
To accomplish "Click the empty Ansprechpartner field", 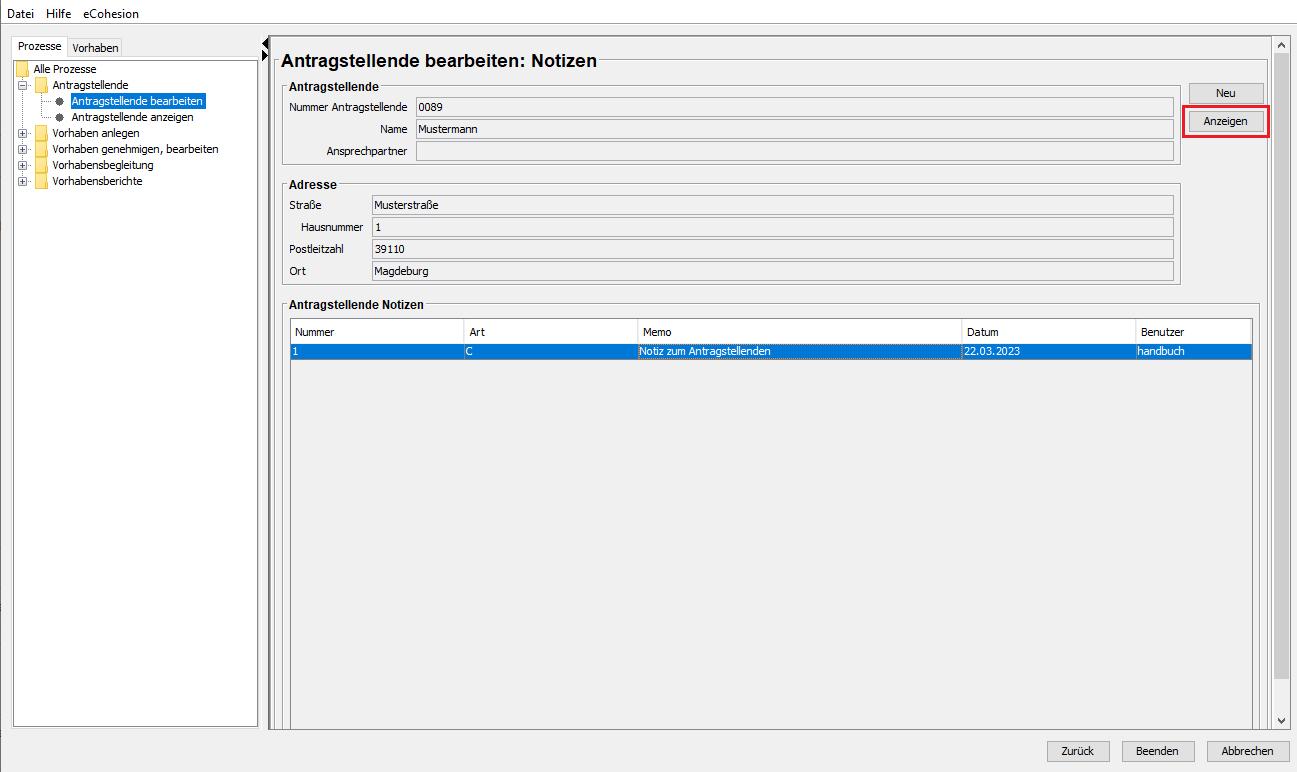I will [x=794, y=151].
